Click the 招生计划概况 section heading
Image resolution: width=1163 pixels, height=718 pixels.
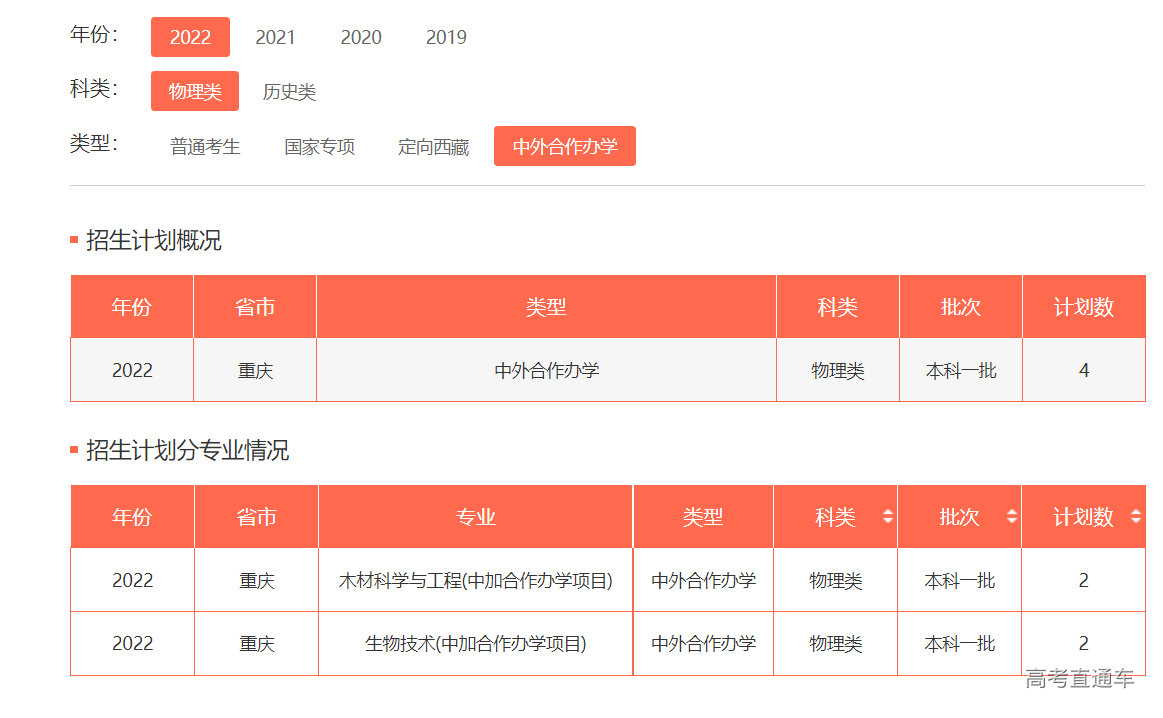(x=153, y=240)
